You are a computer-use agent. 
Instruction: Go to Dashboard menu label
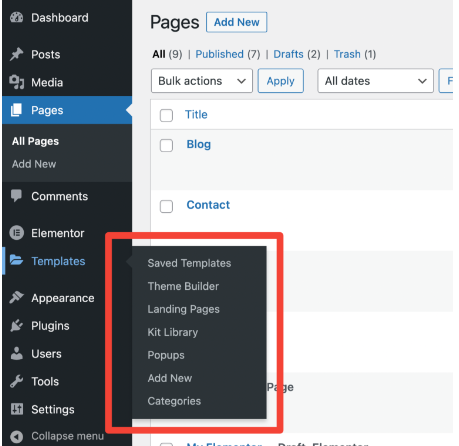coord(60,18)
